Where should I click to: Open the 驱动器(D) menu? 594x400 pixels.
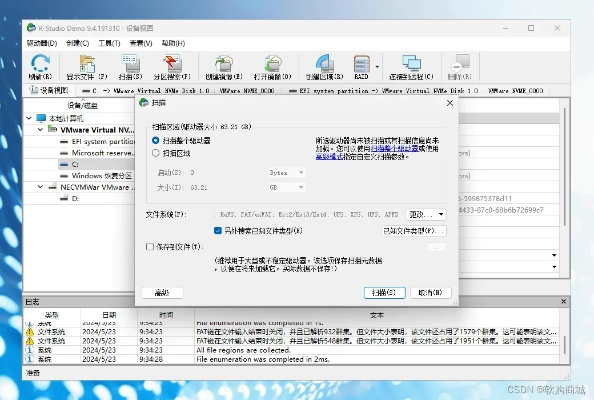click(42, 43)
